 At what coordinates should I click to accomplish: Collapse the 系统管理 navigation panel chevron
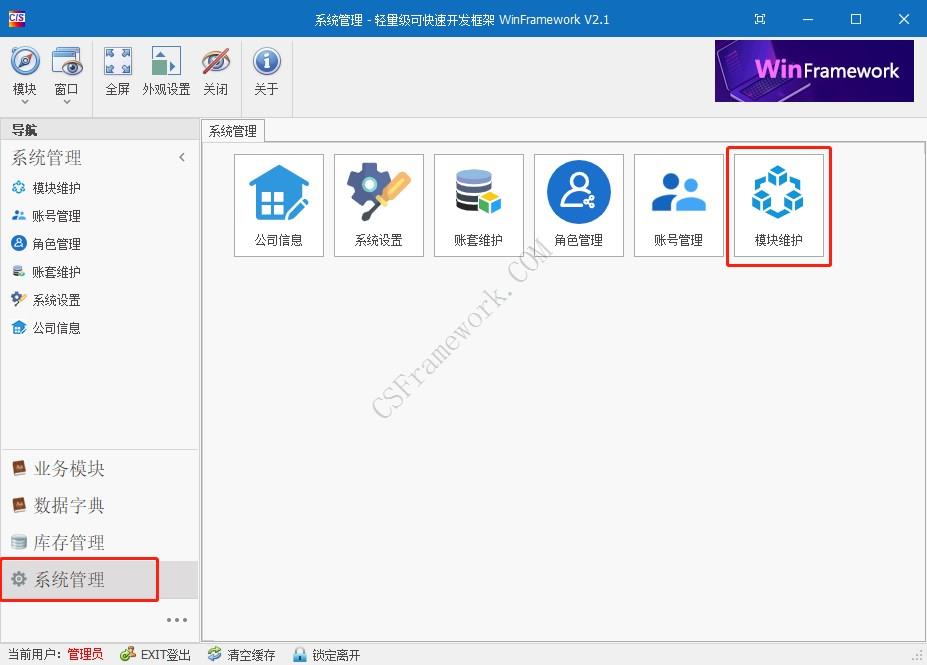[x=182, y=157]
